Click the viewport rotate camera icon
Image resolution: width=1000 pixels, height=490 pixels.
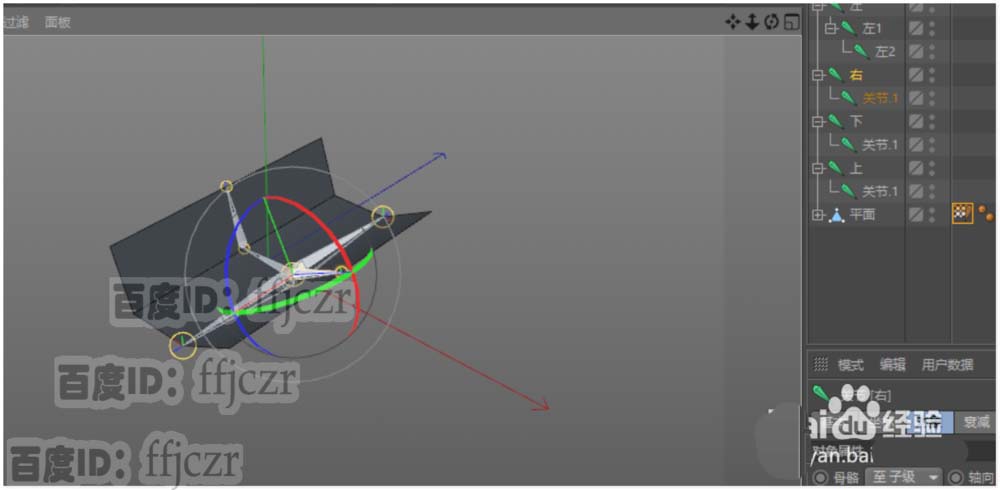click(x=772, y=22)
